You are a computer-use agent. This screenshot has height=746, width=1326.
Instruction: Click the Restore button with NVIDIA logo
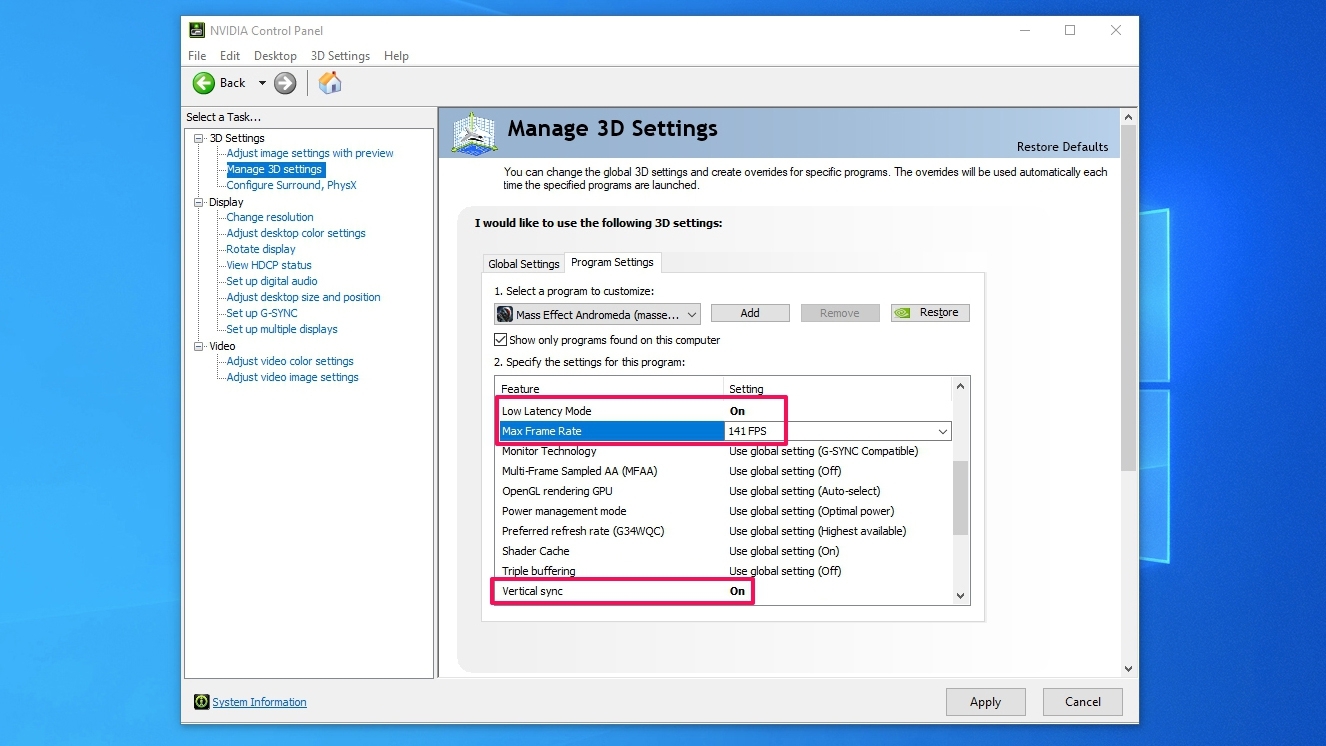pos(929,313)
